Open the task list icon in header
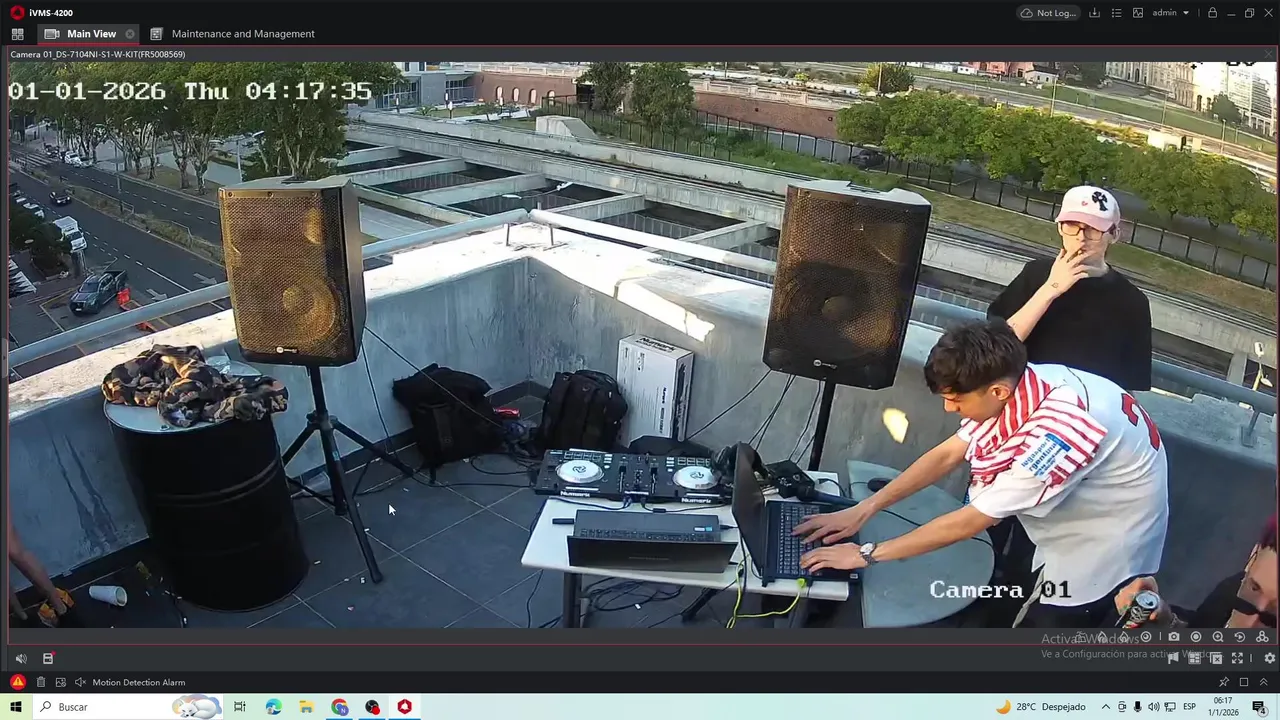This screenshot has width=1280, height=720. tap(1116, 13)
